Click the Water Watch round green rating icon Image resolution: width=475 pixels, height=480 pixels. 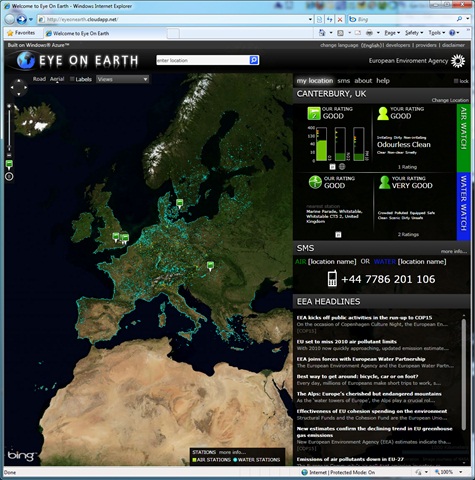click(x=315, y=182)
